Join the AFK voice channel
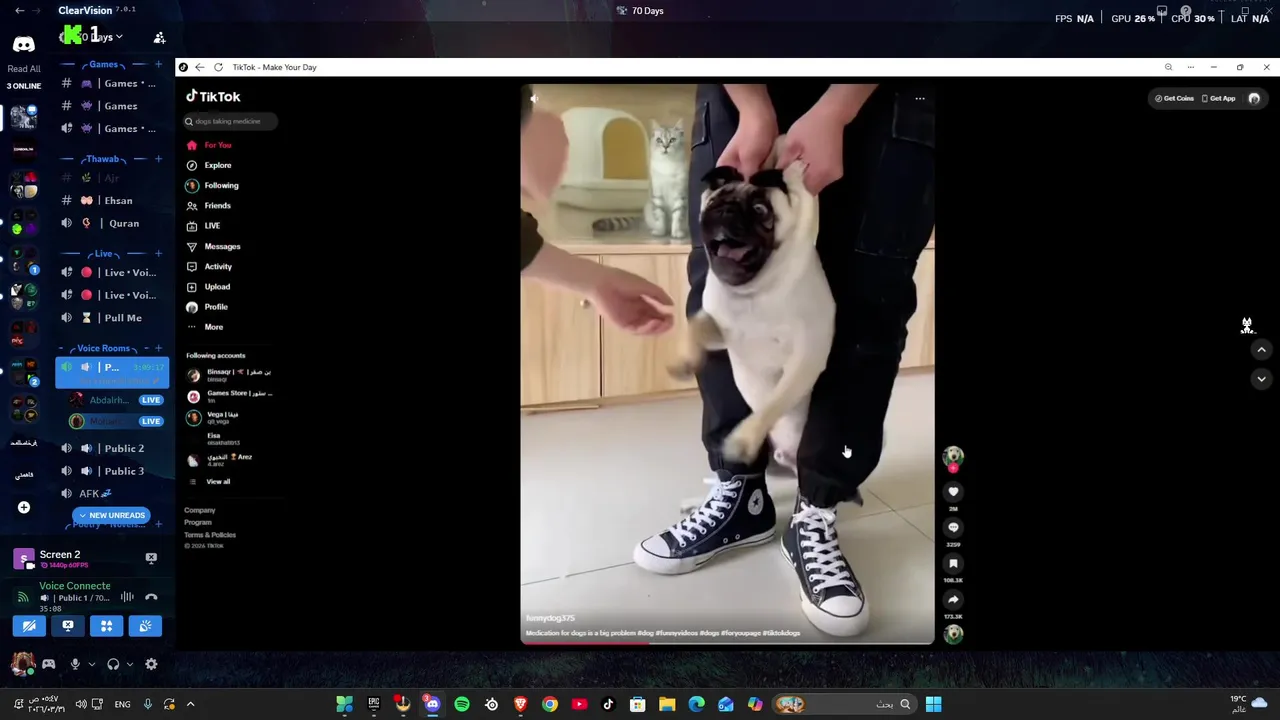The image size is (1280, 720). tap(112, 493)
